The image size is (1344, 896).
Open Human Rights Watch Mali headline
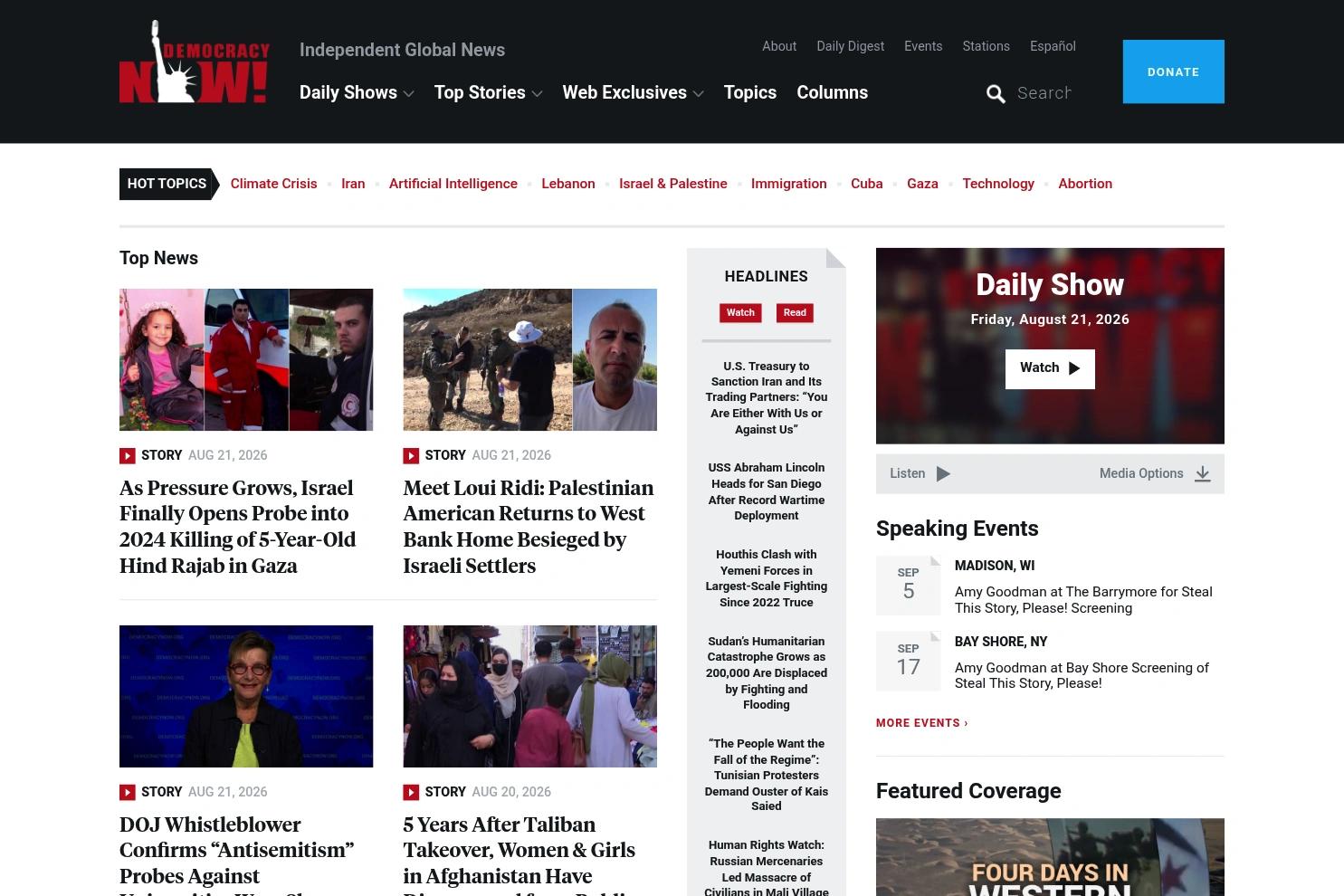click(767, 868)
